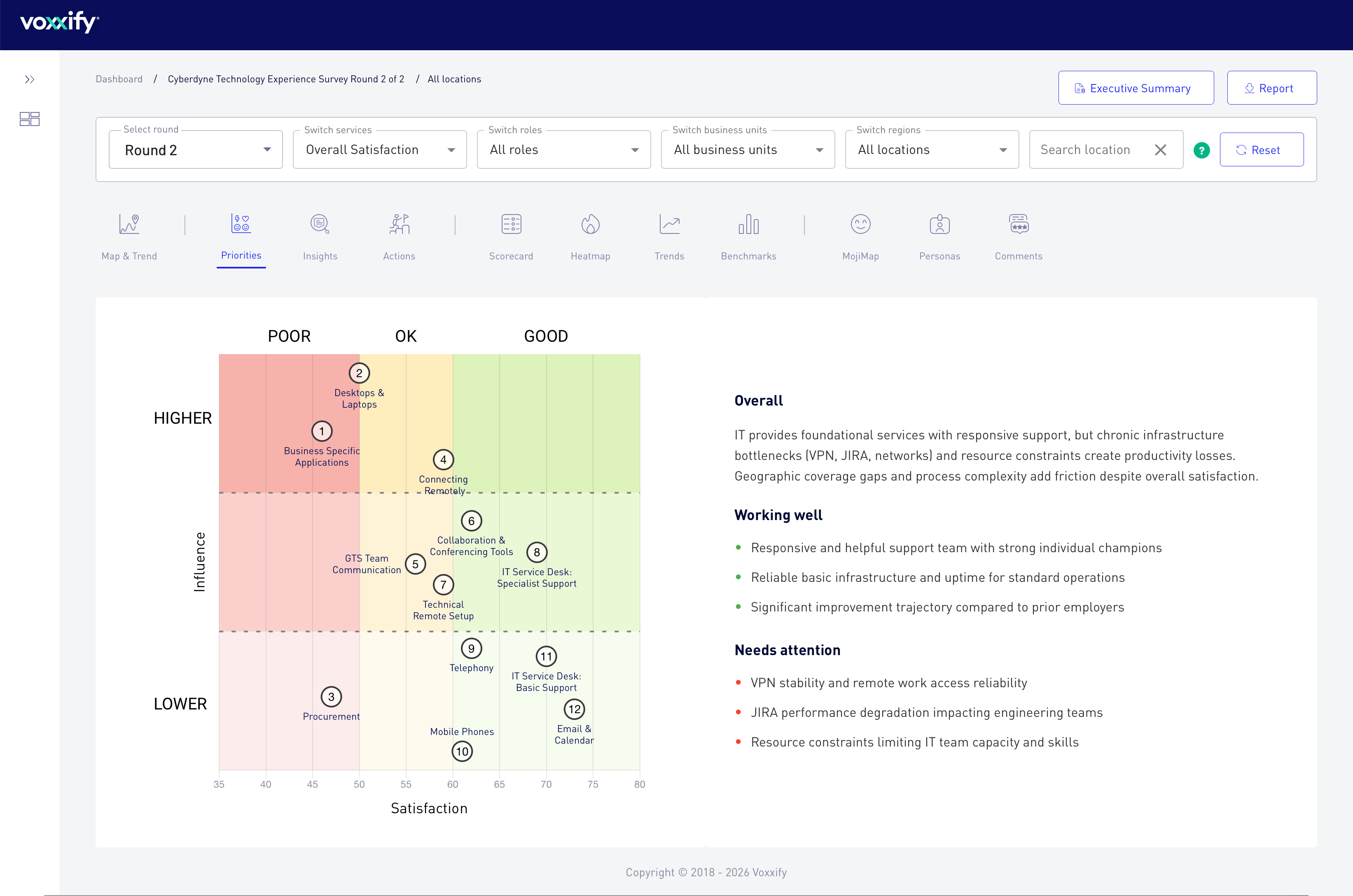Click the Dashboard breadcrumb link
Screen dimensions: 1353x896
pyautogui.click(x=119, y=79)
